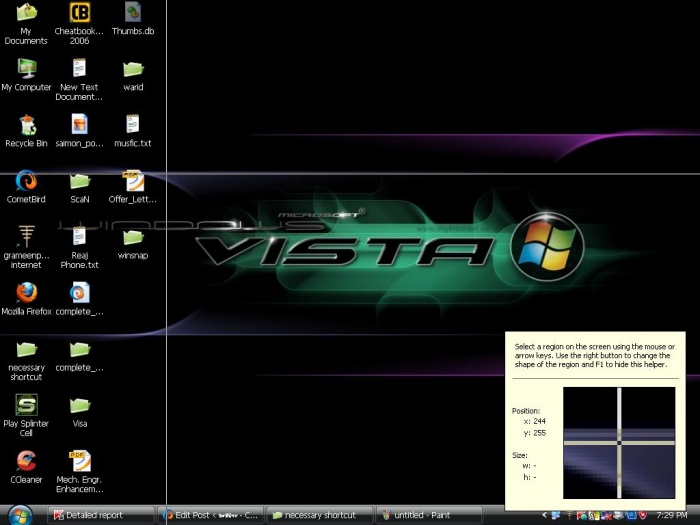This screenshot has height=525, width=700.
Task: Click the magnified crosshair preview thumbnail
Action: [618, 441]
